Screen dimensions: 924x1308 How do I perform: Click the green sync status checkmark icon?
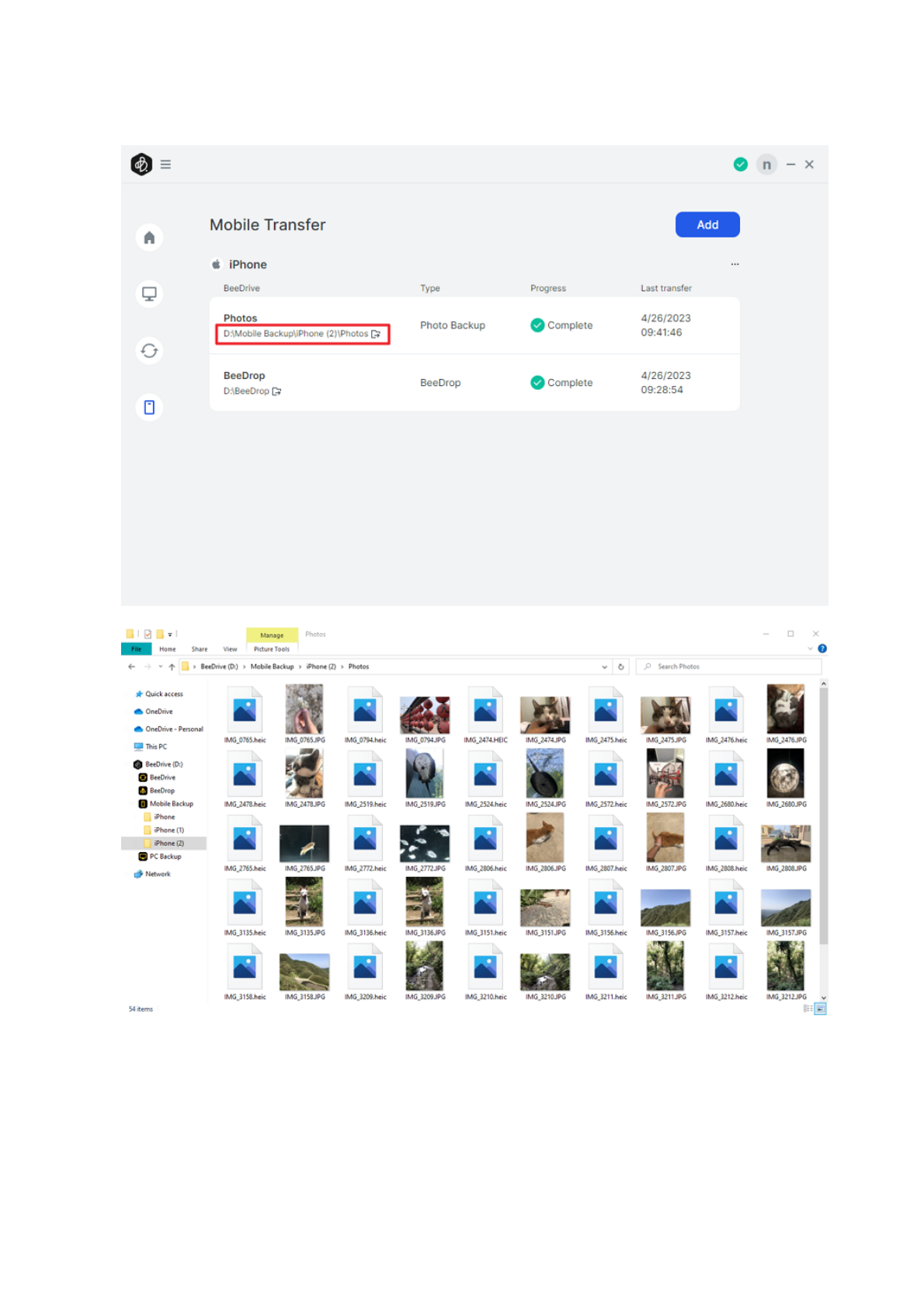(x=741, y=165)
